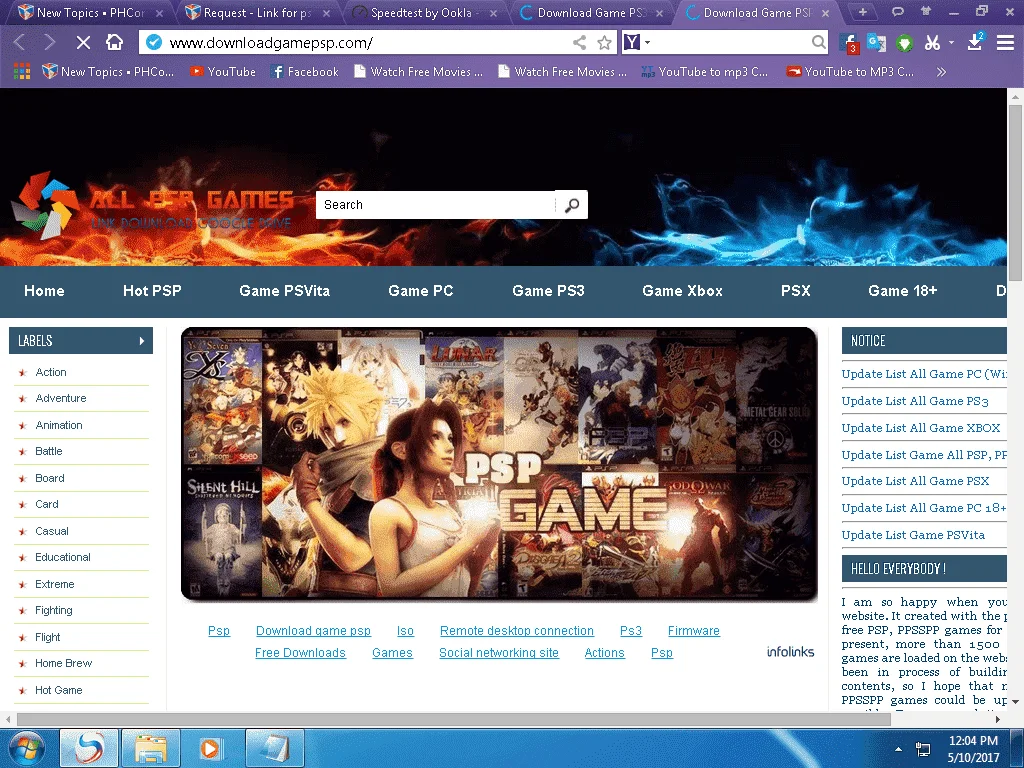
Task: Select Adventure label in sidebar
Action: click(61, 398)
